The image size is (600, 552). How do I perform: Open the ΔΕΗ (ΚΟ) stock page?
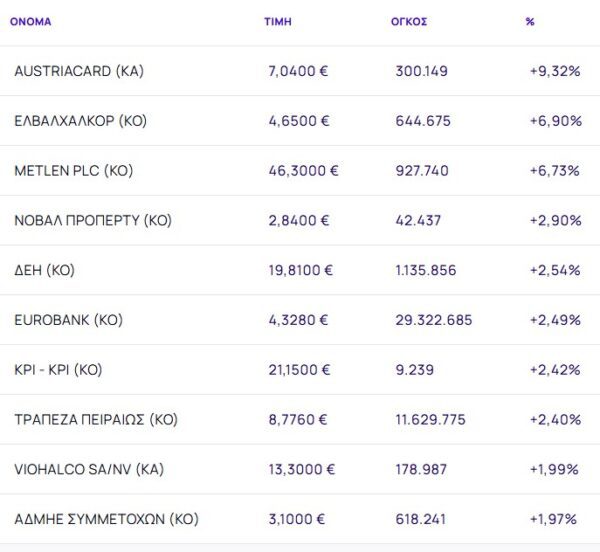click(x=45, y=270)
